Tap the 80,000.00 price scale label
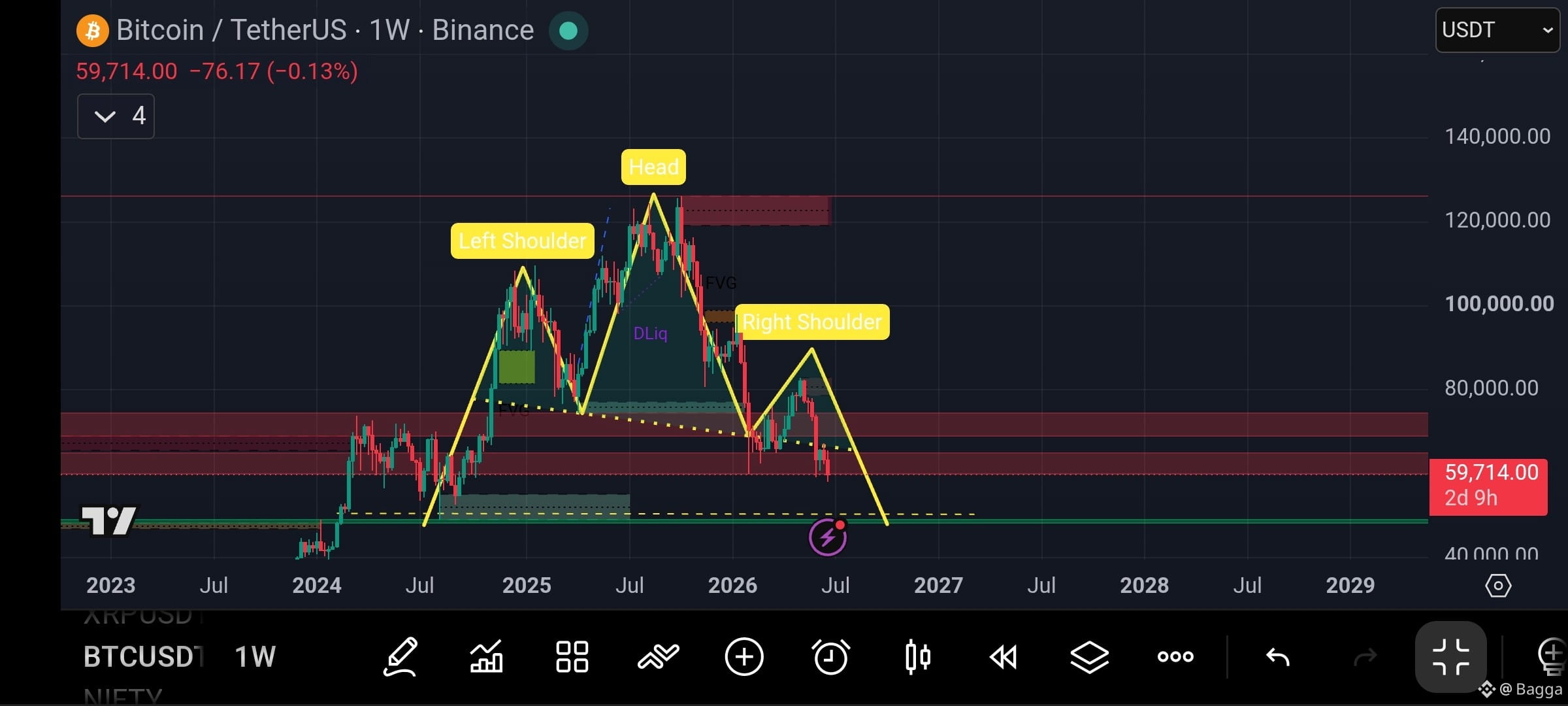 pos(1492,388)
